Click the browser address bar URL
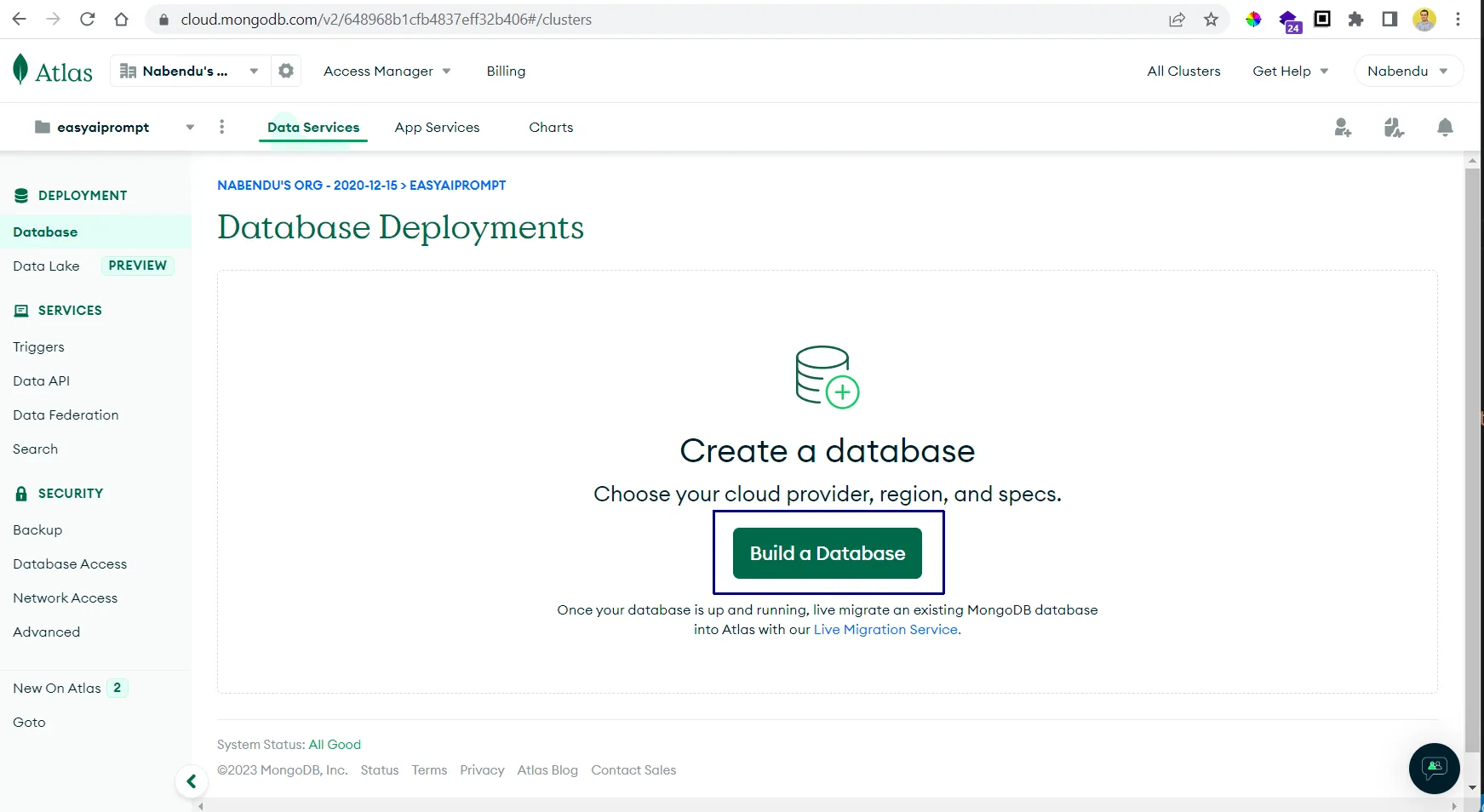Image resolution: width=1484 pixels, height=812 pixels. coord(386,19)
